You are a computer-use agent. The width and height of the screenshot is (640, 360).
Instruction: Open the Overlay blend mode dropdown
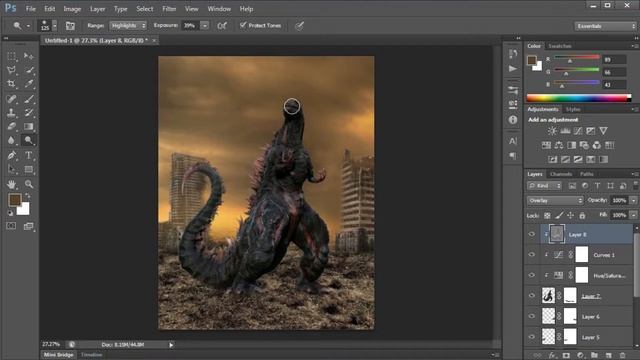coord(555,200)
